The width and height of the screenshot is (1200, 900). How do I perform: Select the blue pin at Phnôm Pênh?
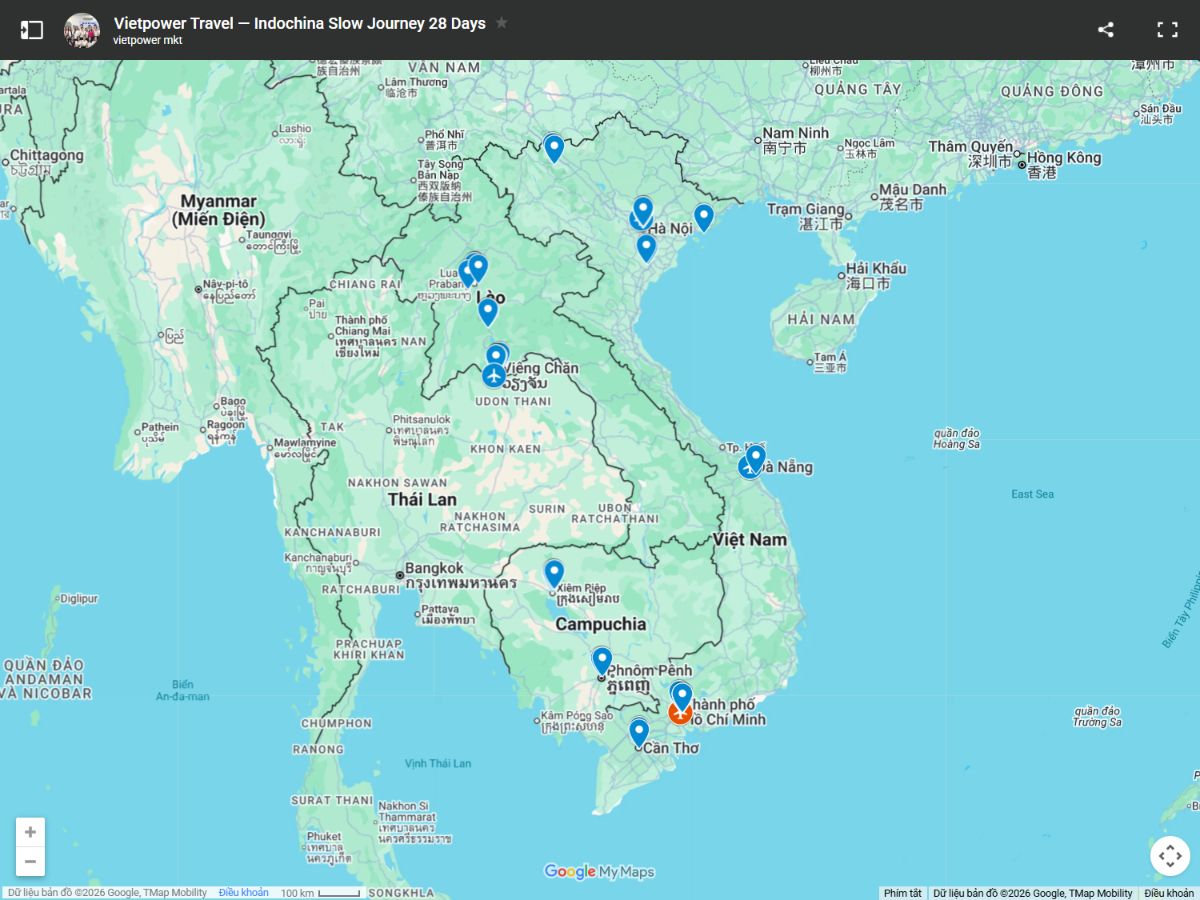(602, 661)
